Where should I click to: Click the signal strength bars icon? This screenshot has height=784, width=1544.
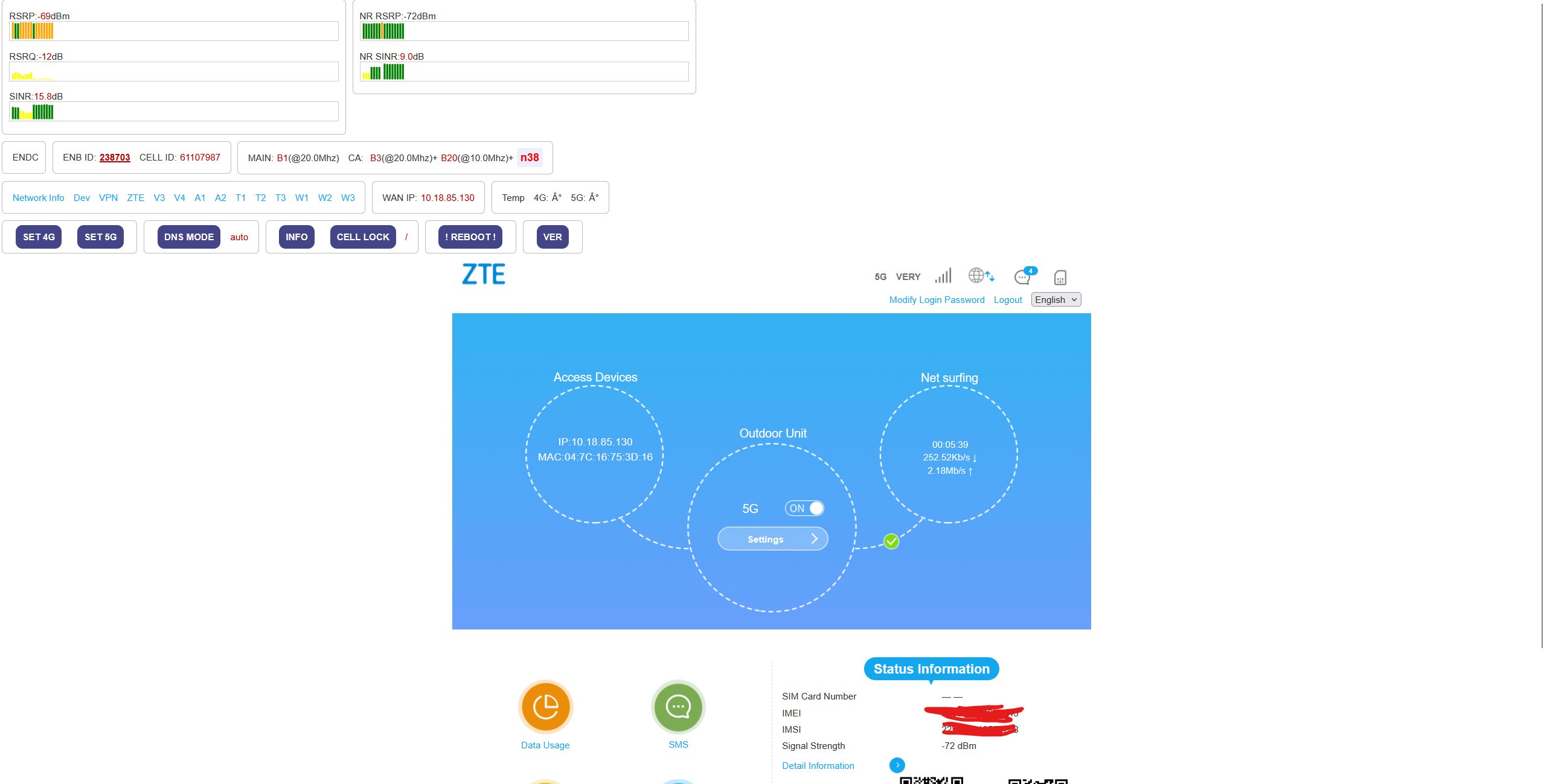(943, 276)
